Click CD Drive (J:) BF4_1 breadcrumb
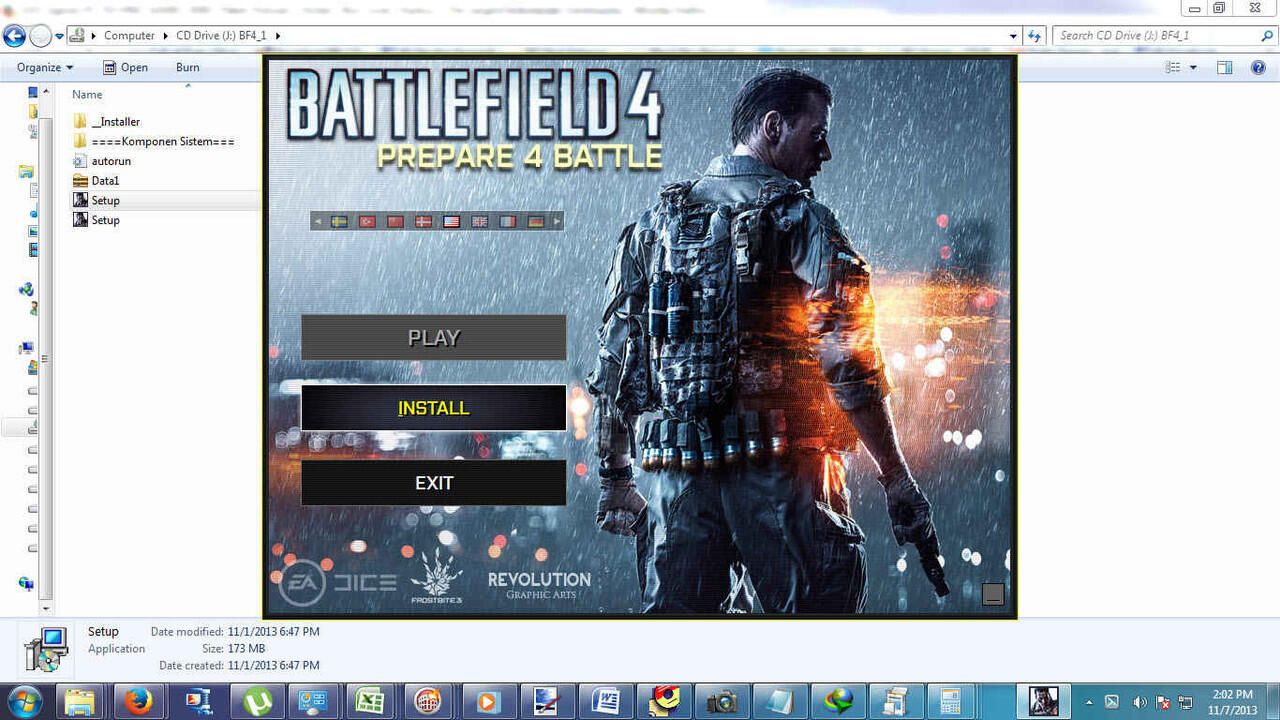 [222, 36]
